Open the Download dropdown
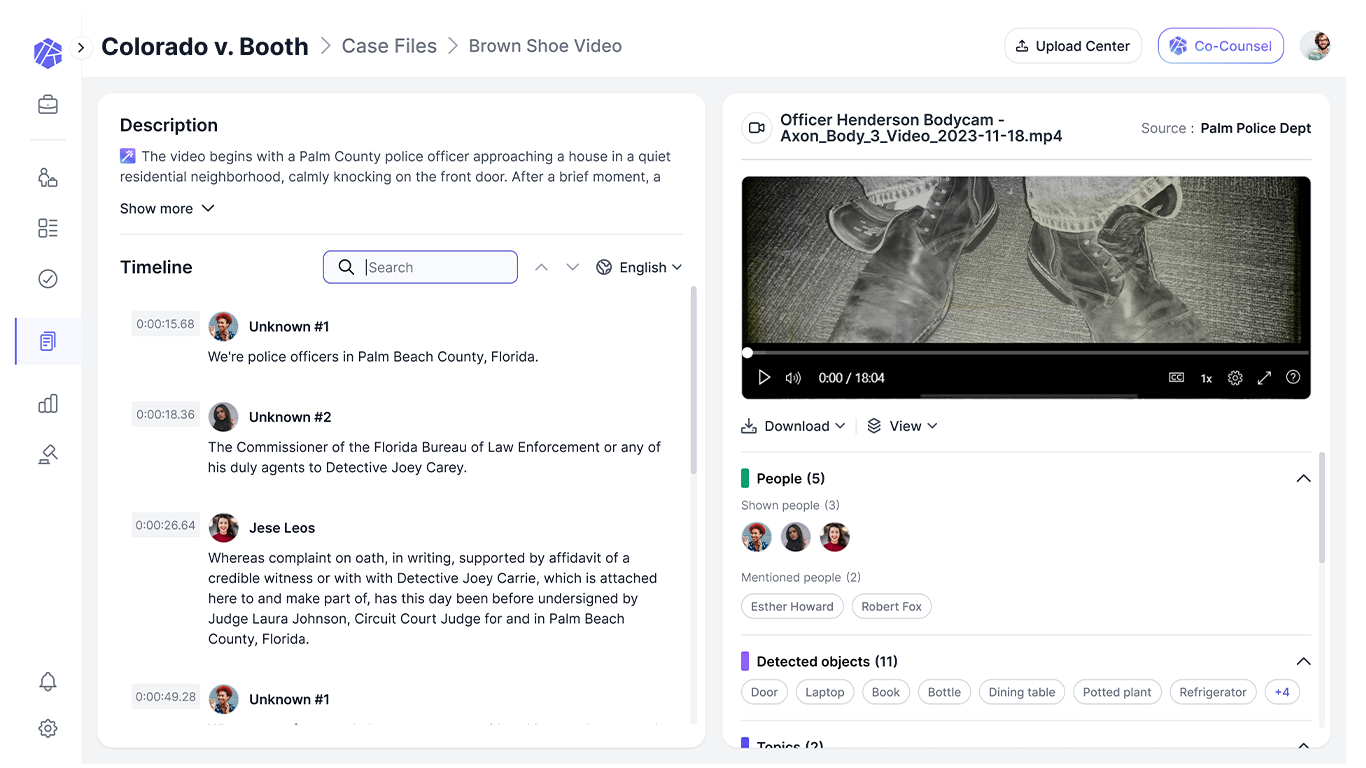1366x768 pixels. pos(794,426)
